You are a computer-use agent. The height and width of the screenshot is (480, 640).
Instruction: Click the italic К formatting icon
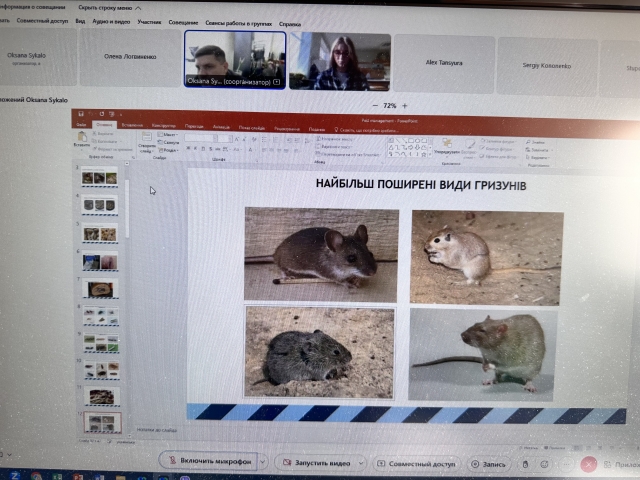196,148
